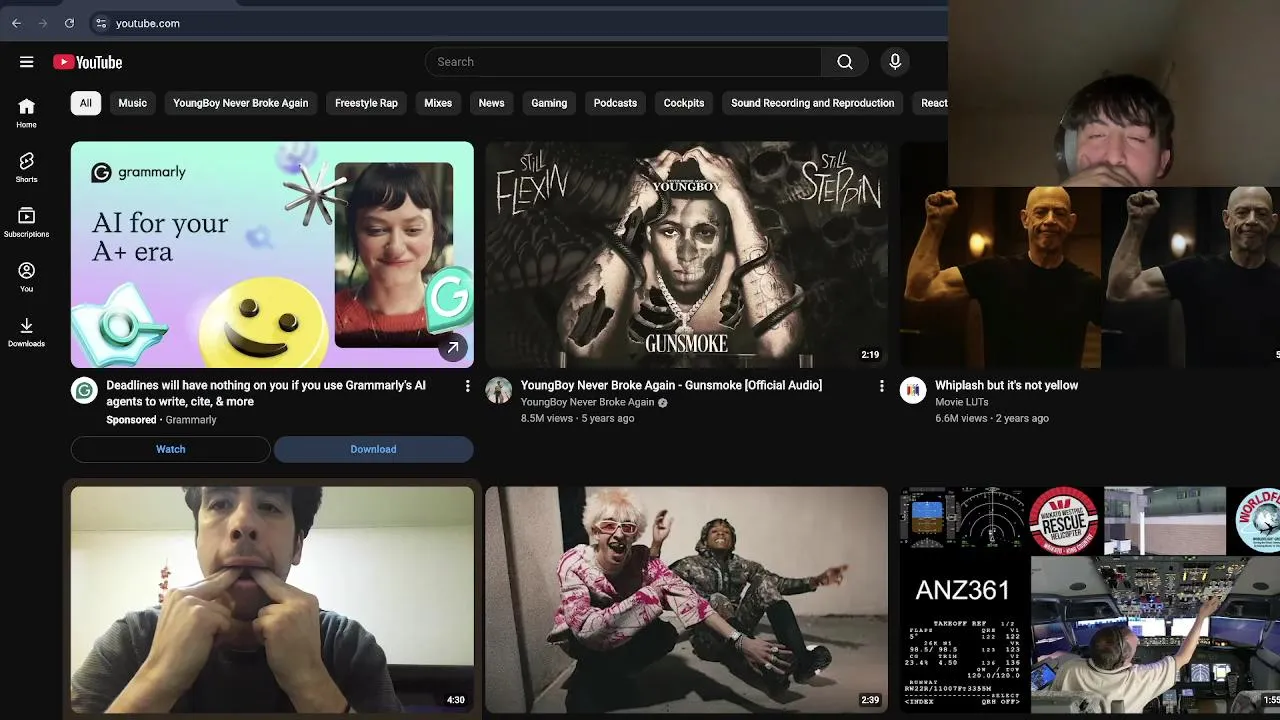Open options menu for Gunsmoke video
Screen dimensions: 1280x720
(x=881, y=386)
